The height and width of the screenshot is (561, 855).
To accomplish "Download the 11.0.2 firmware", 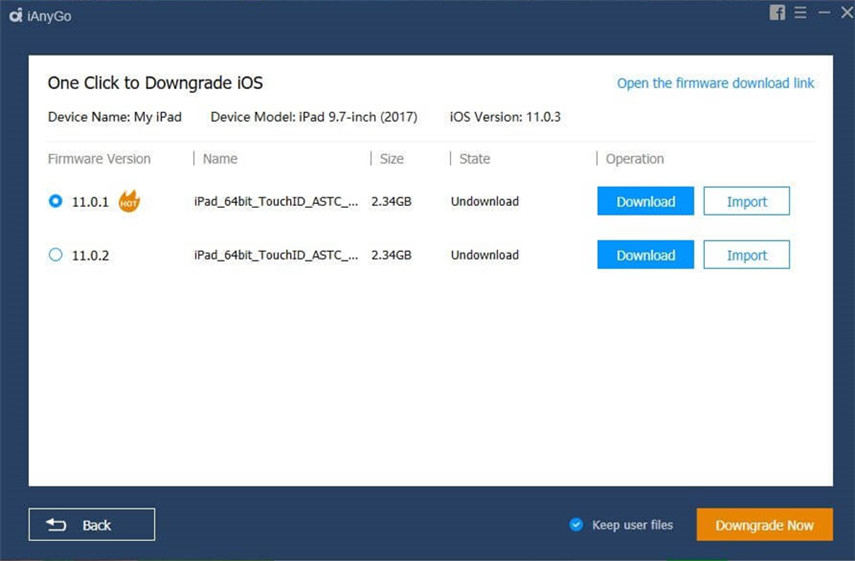I will 646,255.
